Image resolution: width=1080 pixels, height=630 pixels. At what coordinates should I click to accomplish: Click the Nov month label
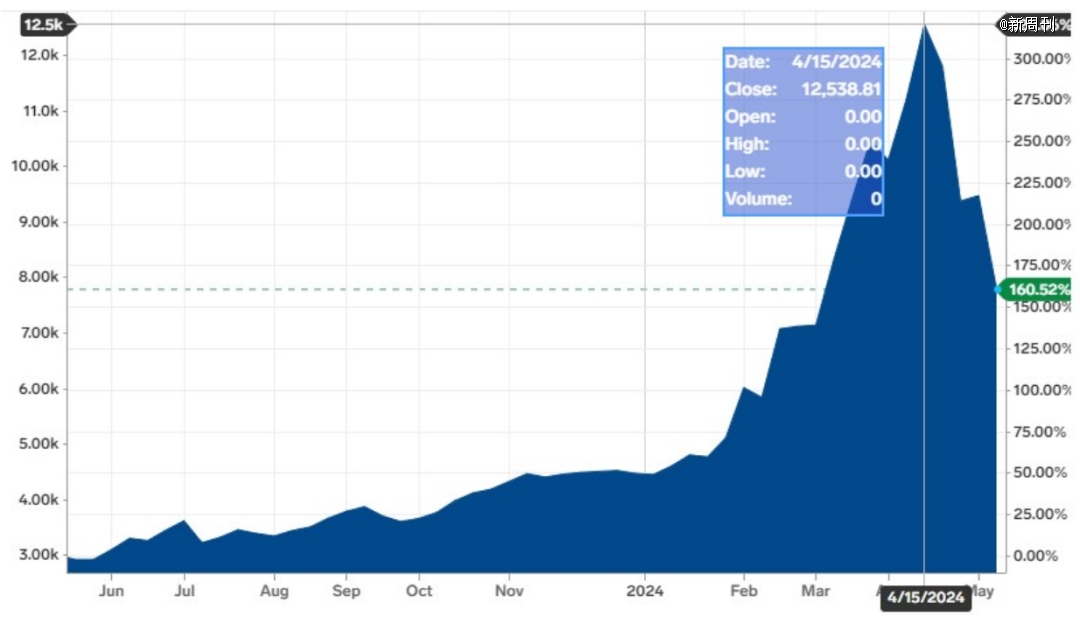pyautogui.click(x=509, y=591)
